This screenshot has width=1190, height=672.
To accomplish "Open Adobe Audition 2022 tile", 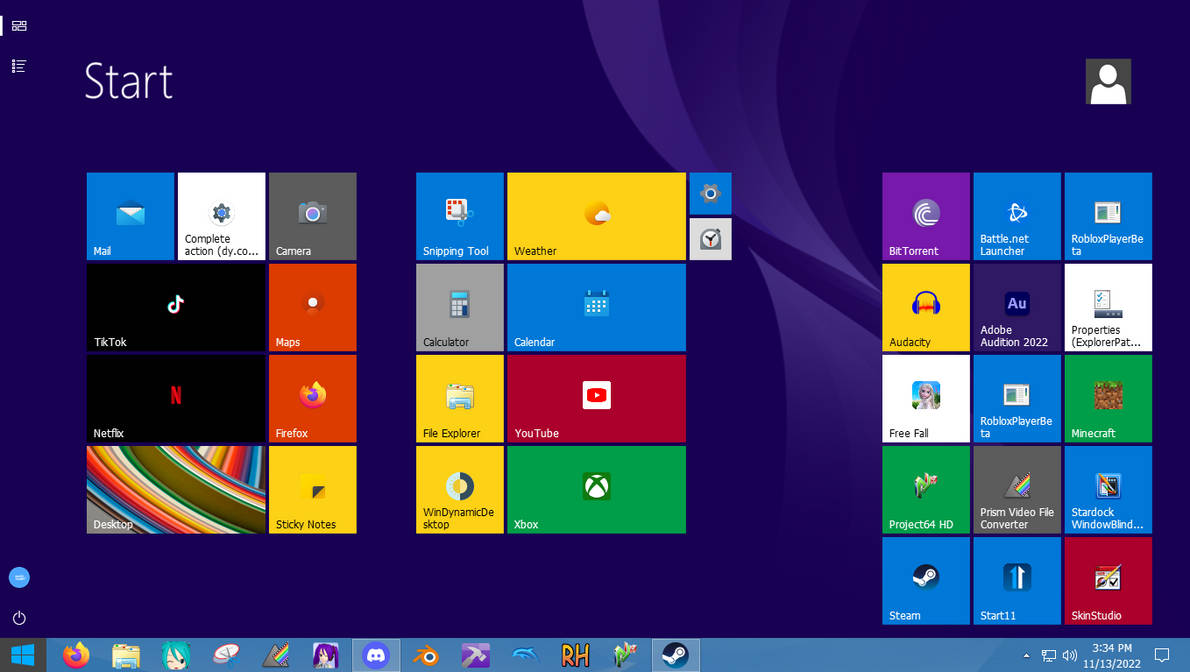I will tap(1017, 308).
